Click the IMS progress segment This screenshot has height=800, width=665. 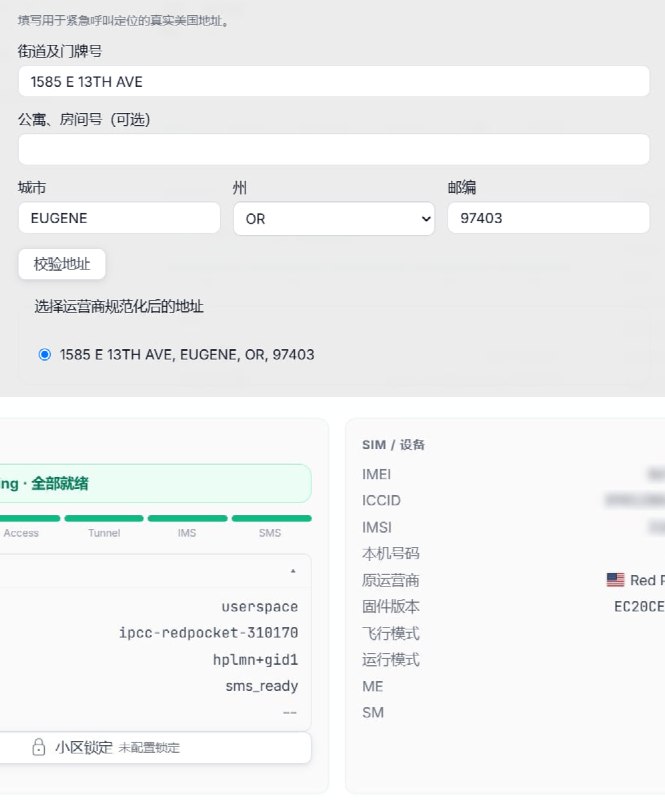tap(187, 518)
